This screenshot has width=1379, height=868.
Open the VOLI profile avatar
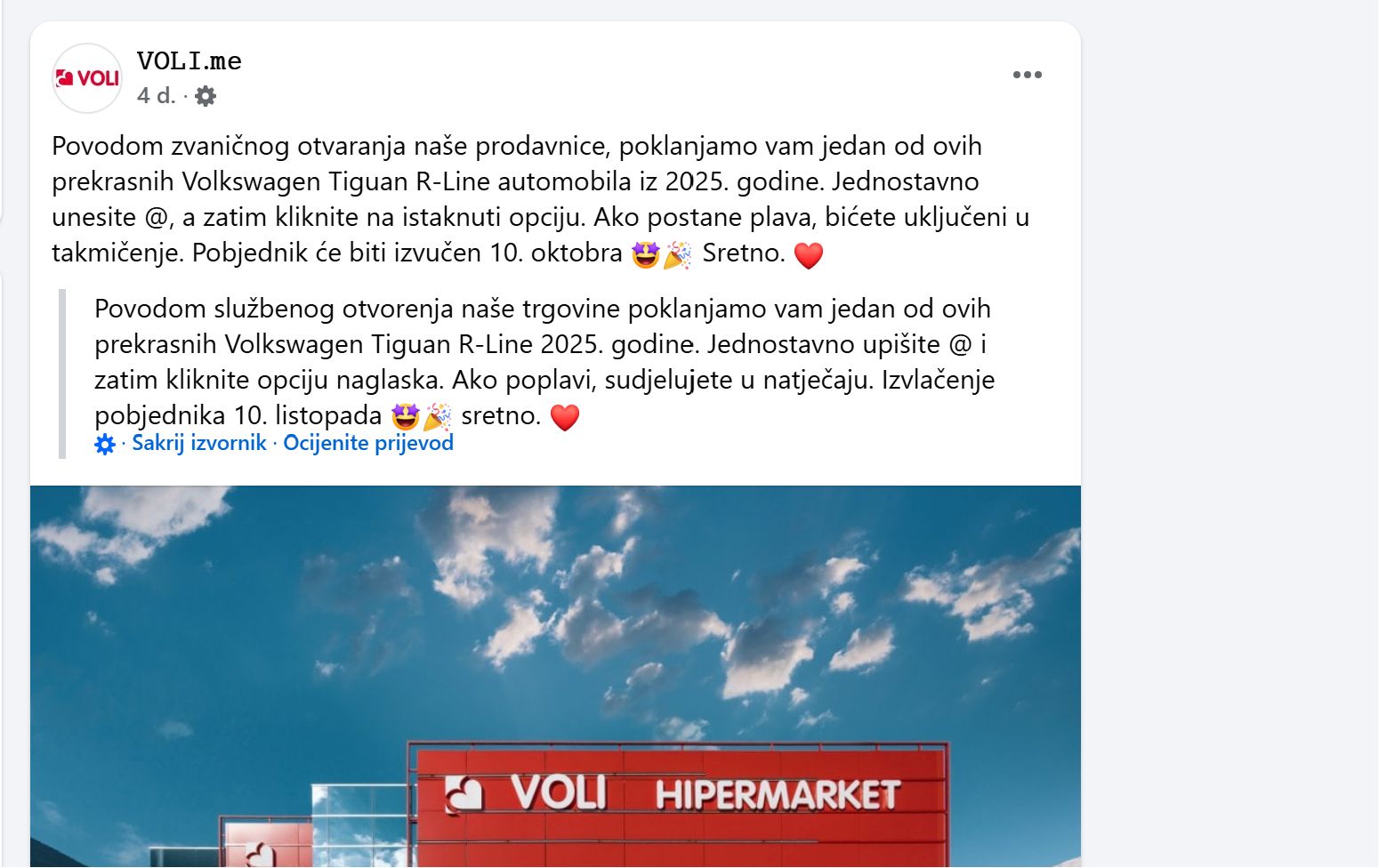coord(87,78)
